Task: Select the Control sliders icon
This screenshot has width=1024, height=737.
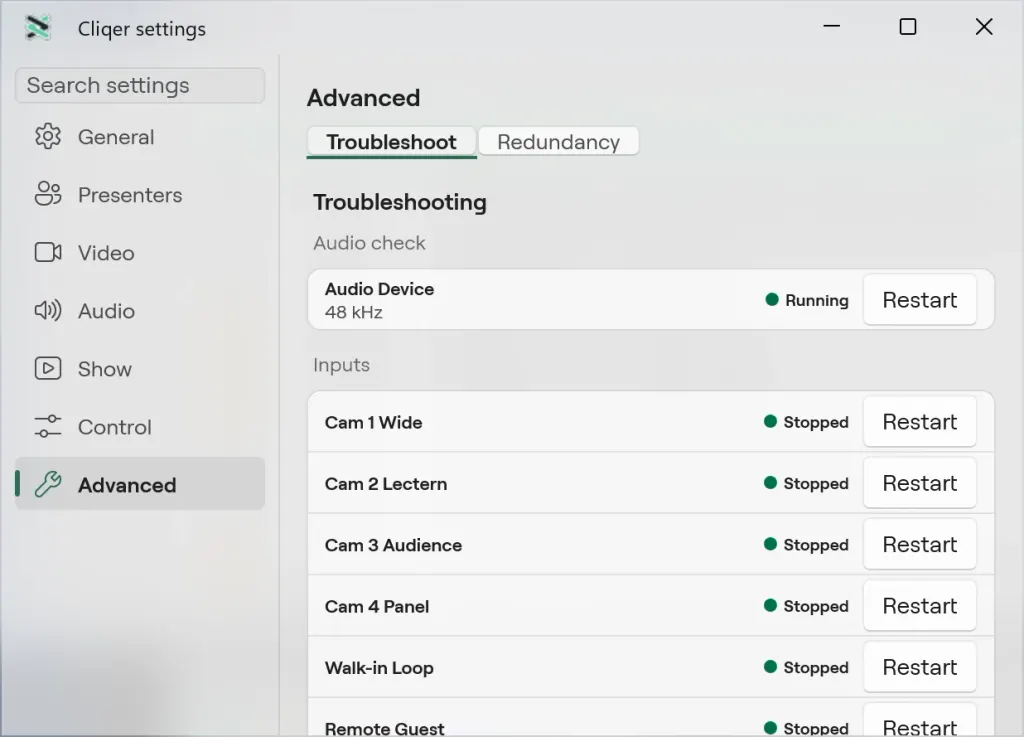Action: pos(48,426)
